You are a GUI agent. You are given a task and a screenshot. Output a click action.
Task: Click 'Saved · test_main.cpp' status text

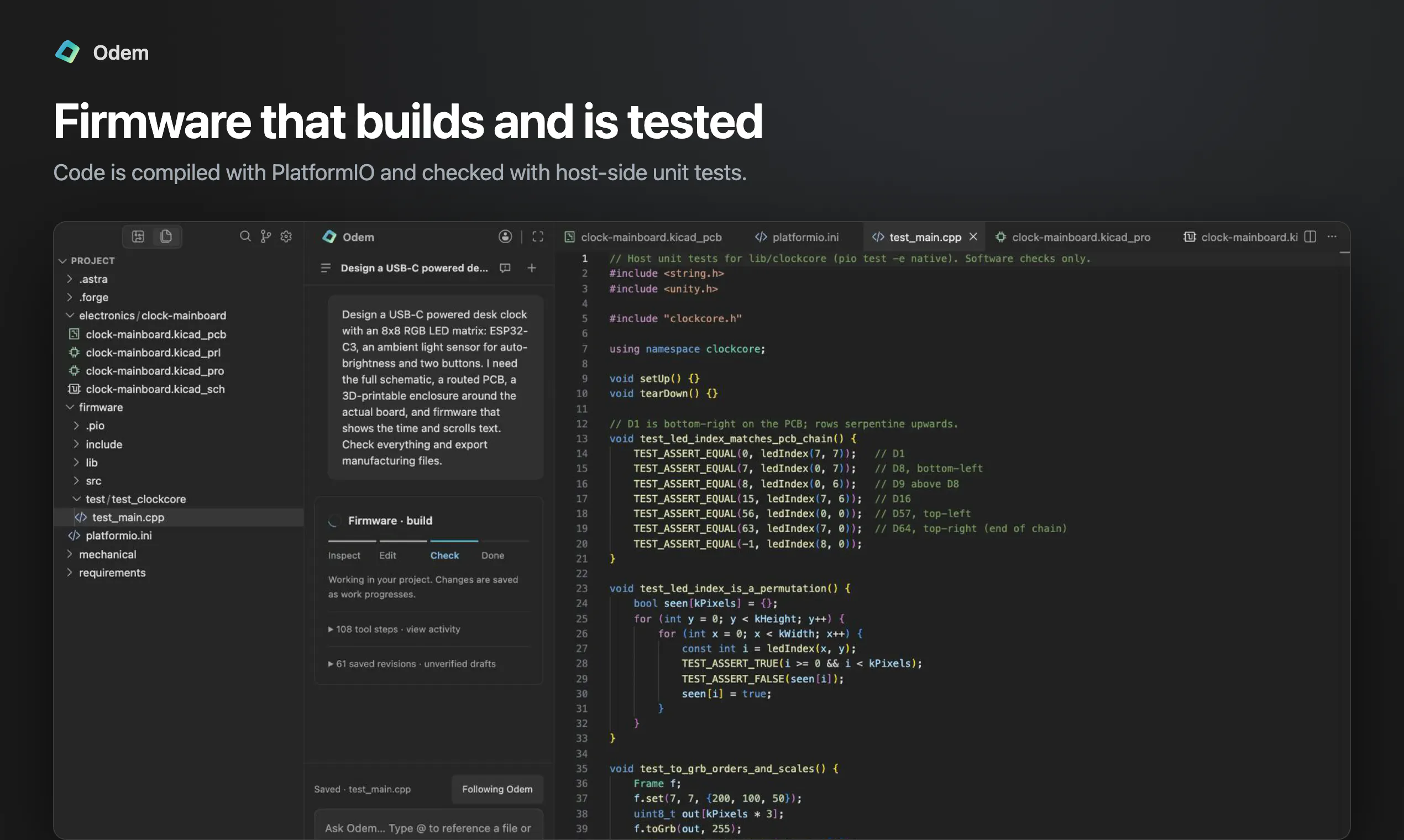point(362,789)
